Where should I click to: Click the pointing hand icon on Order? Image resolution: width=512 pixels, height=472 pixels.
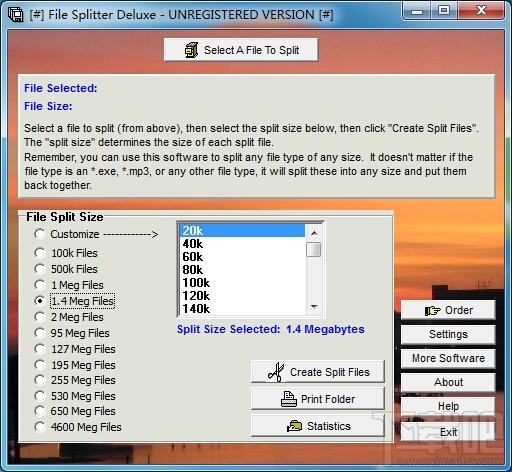(x=433, y=311)
